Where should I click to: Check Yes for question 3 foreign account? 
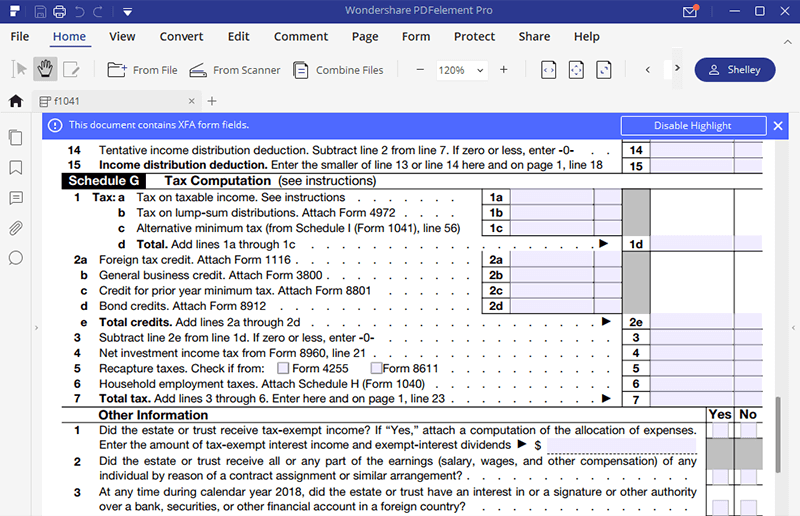(720, 507)
